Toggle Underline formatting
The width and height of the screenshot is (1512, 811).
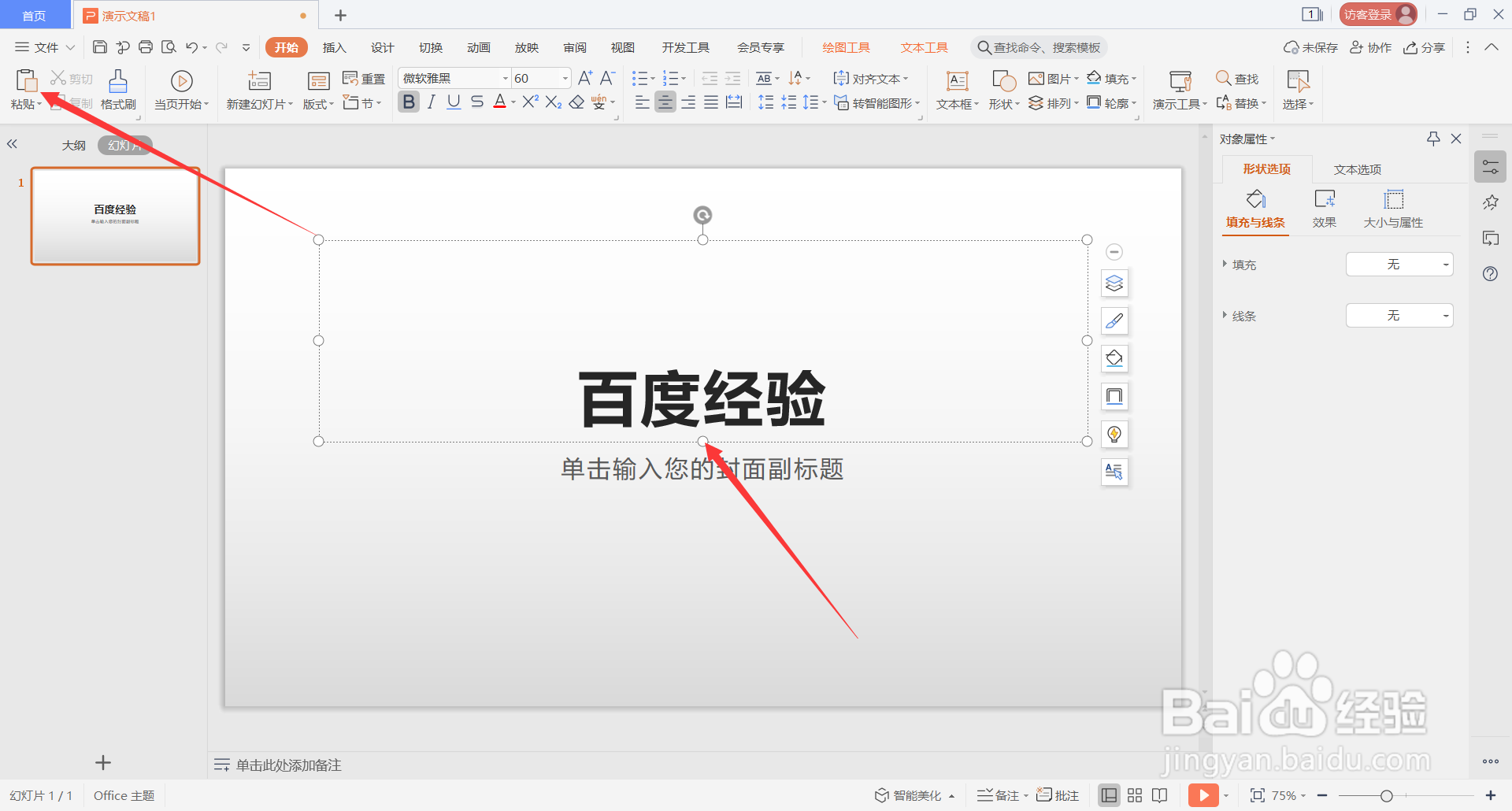pyautogui.click(x=454, y=102)
